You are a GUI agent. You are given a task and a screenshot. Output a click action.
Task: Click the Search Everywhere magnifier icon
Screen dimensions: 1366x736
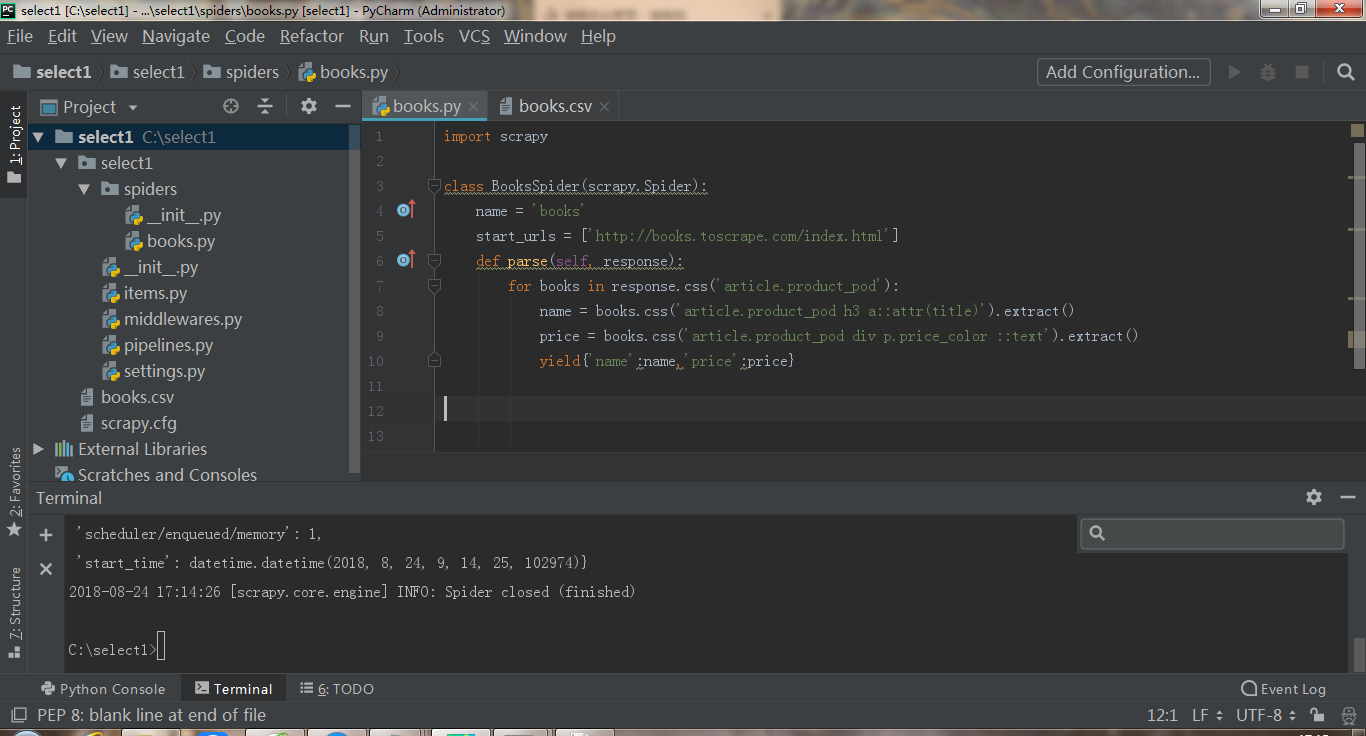(1346, 72)
